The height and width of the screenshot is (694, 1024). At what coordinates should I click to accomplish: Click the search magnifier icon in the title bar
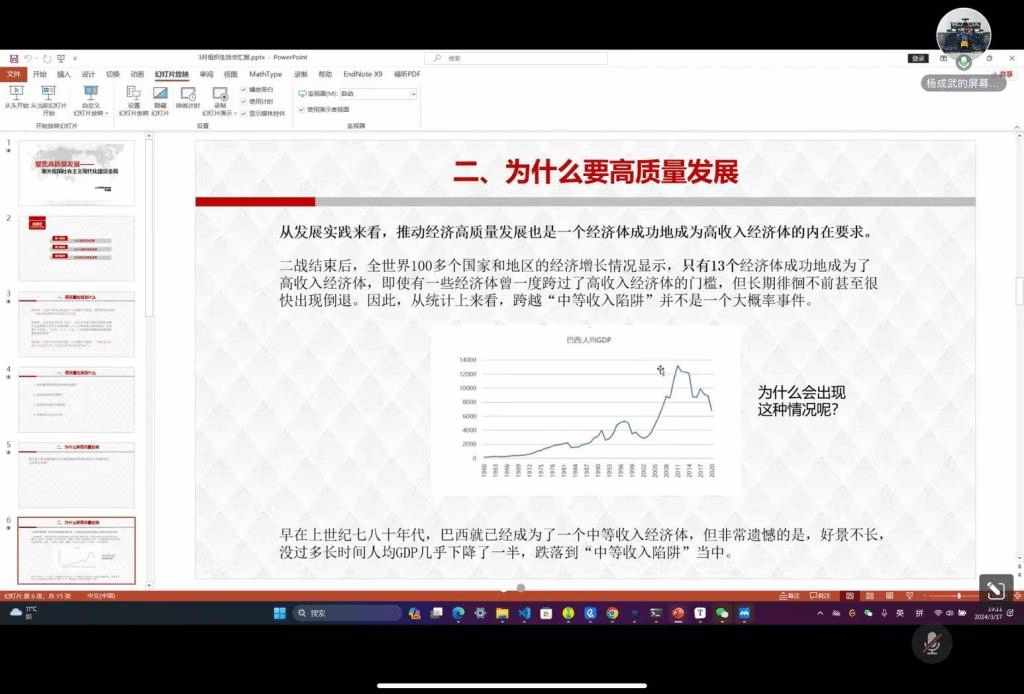[x=437, y=58]
